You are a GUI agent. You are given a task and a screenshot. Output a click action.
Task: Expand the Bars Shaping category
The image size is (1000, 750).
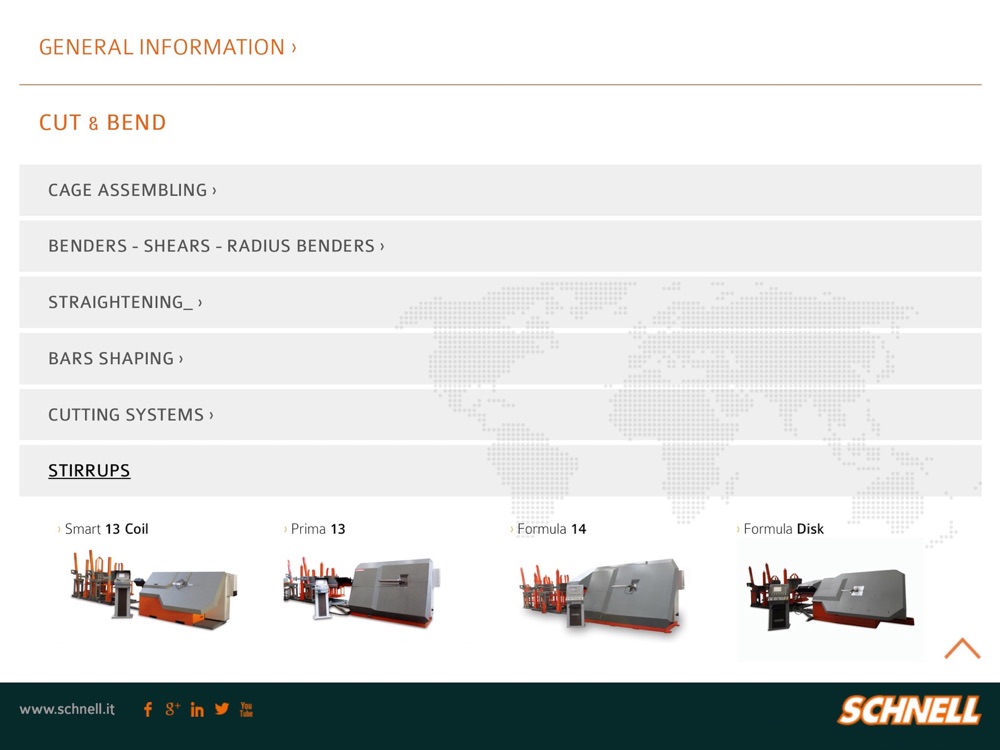(x=500, y=358)
